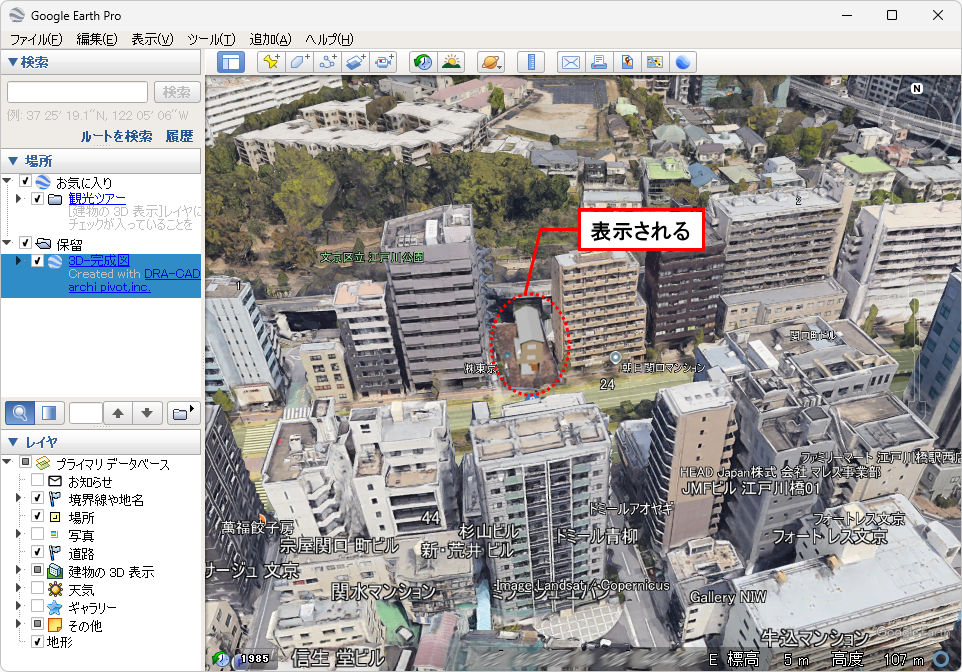This screenshot has width=962, height=672.
Task: Click the 検索 button
Action: (x=177, y=92)
